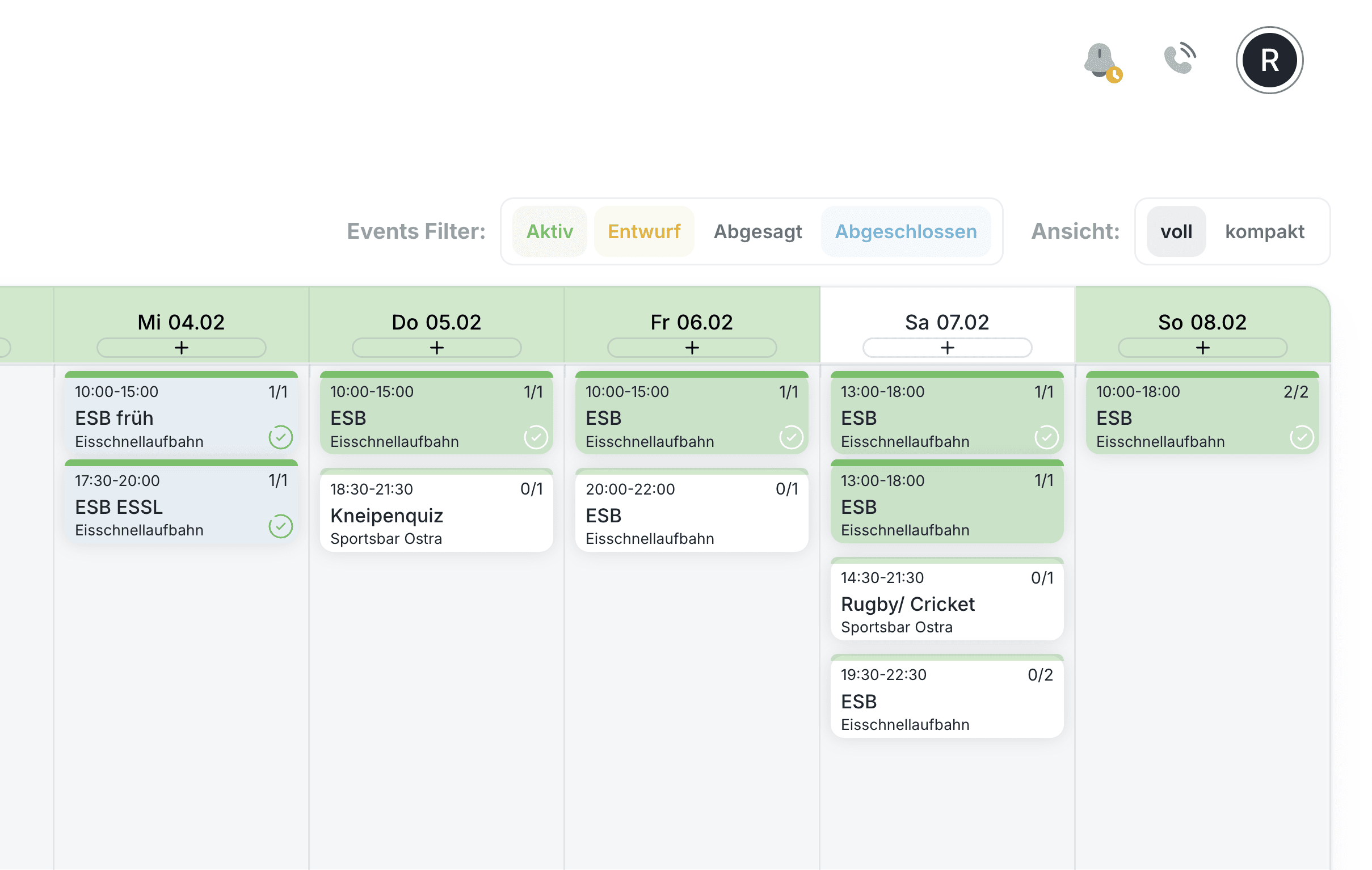Switch view to kompakt
This screenshot has width=1372, height=870.
pos(1264,232)
